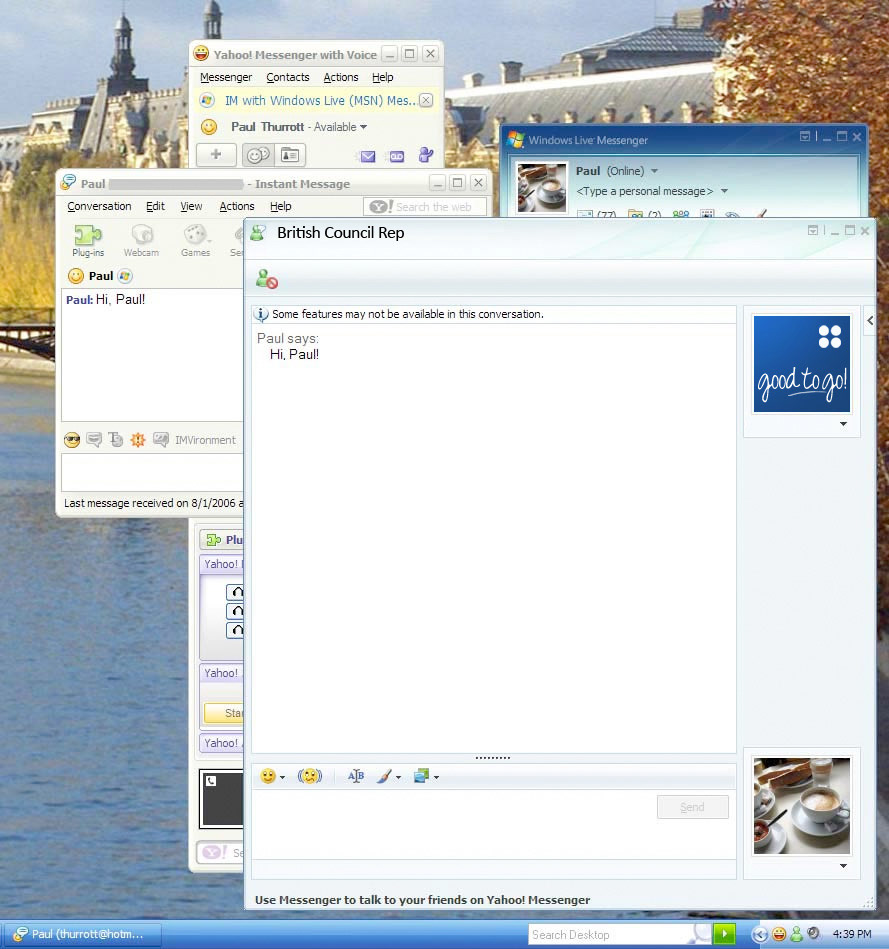Open voicemail icon in Yahoo Messenger
This screenshot has height=949, width=889.
[397, 157]
